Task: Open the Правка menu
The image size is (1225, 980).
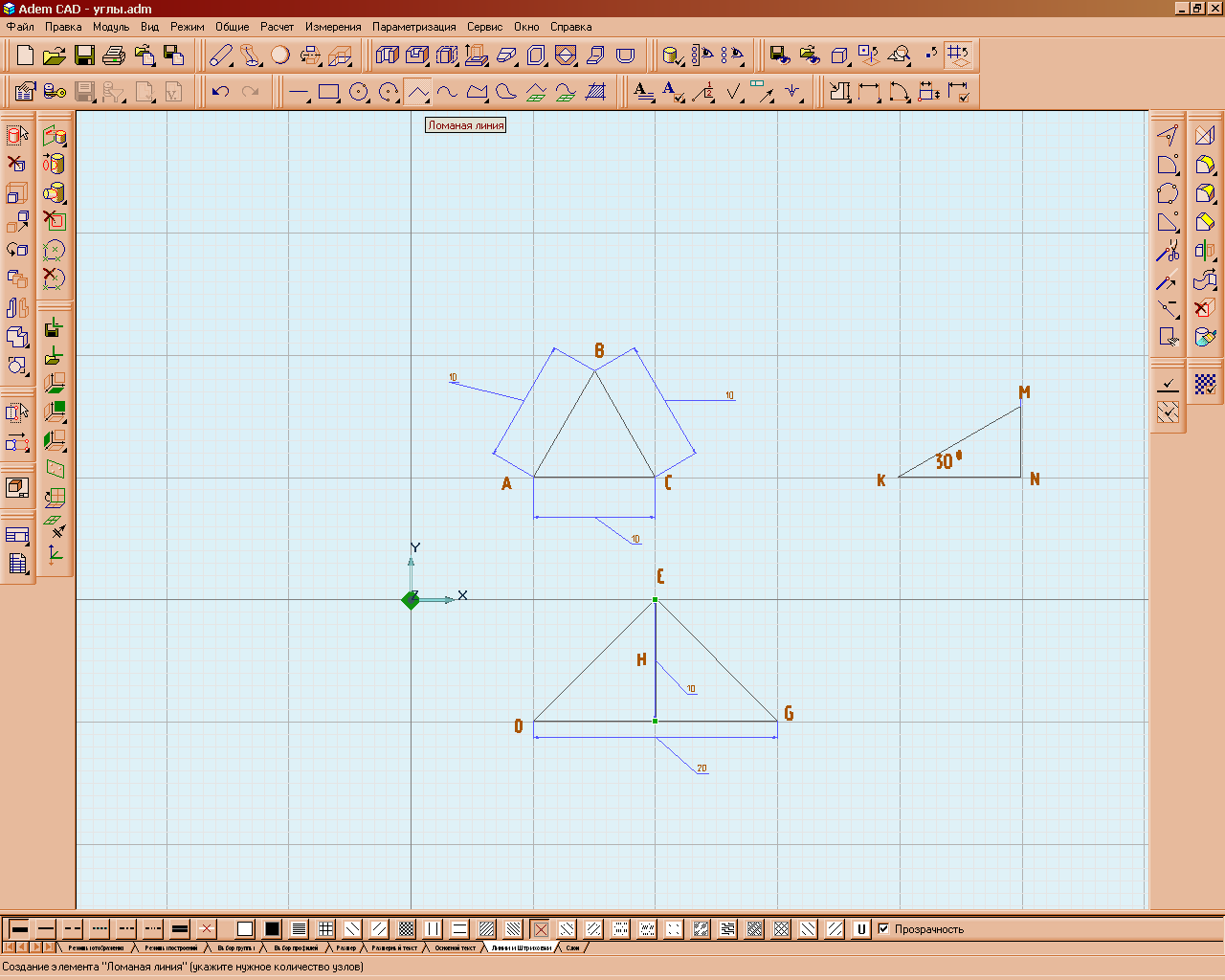Action: tap(63, 27)
